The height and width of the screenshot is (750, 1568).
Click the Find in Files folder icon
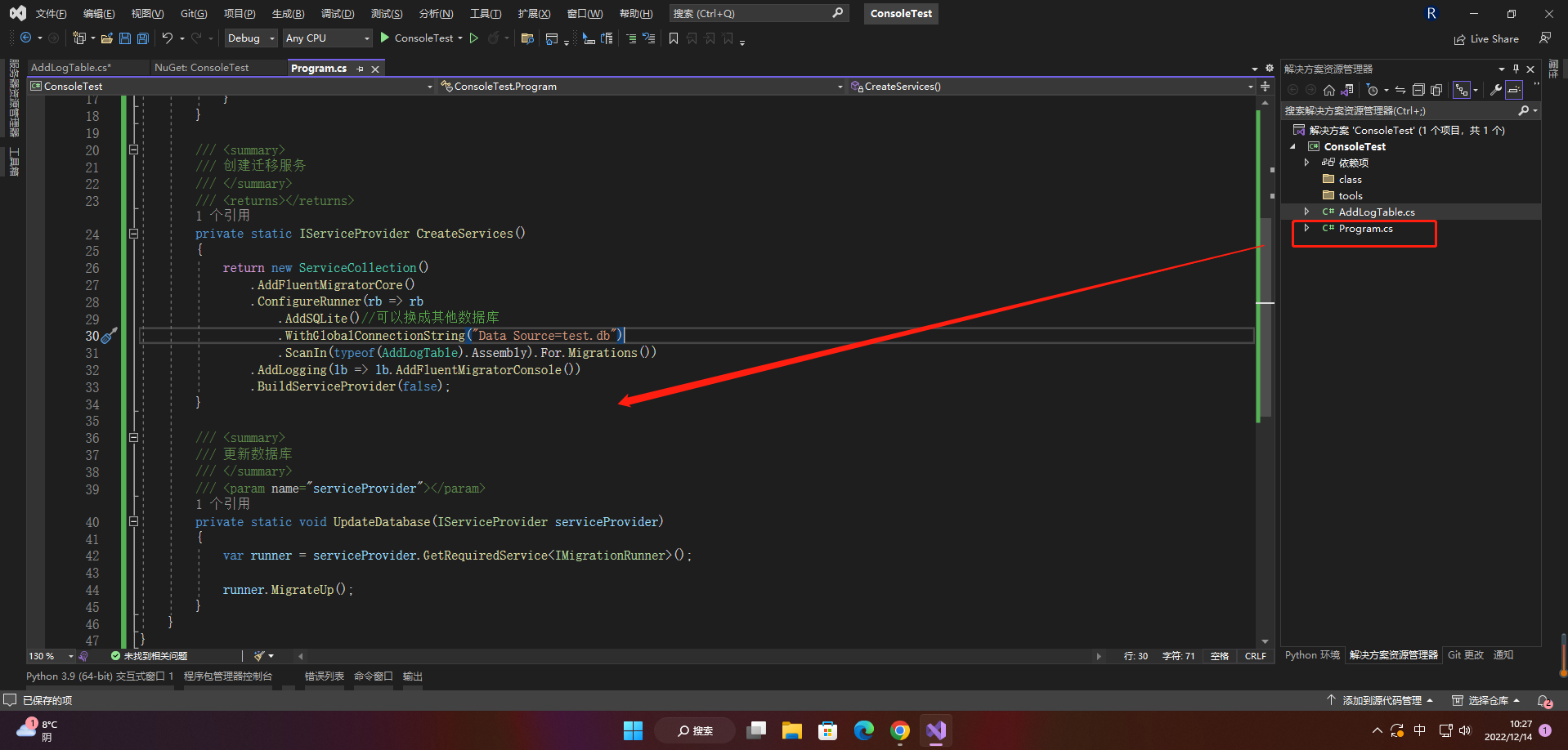pos(527,38)
